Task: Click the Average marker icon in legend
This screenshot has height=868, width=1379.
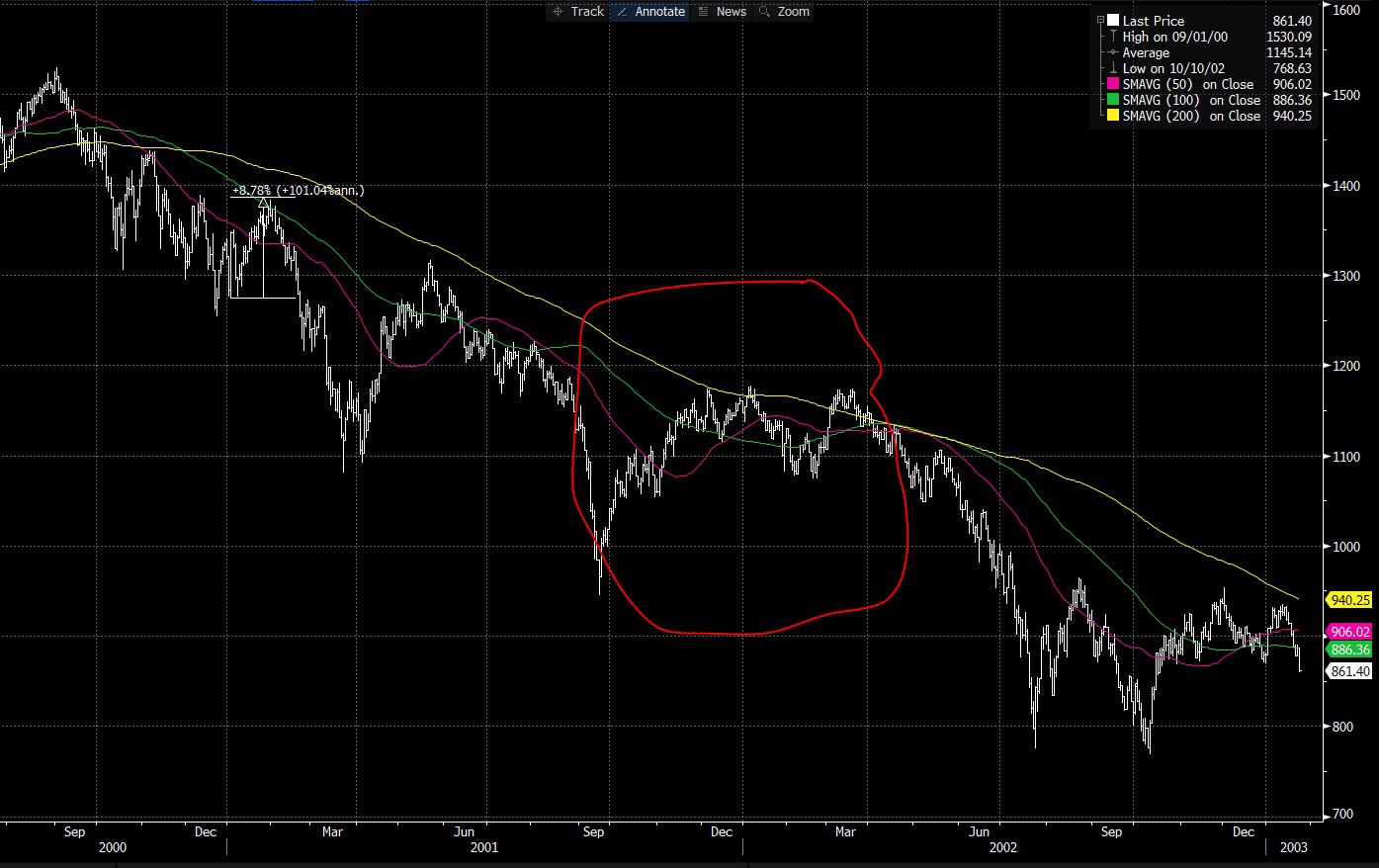Action: (x=1113, y=52)
